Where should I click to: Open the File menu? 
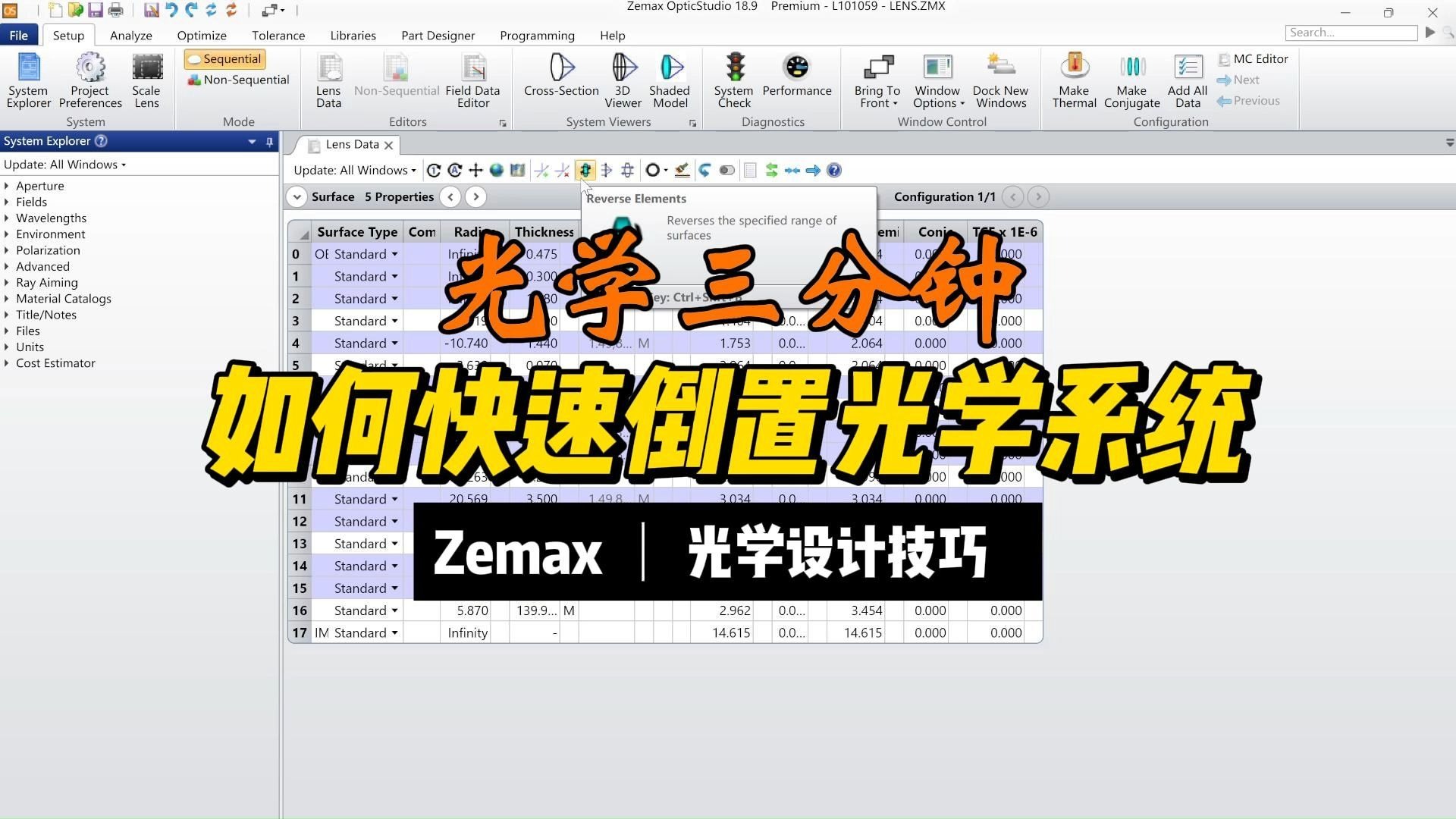(19, 36)
